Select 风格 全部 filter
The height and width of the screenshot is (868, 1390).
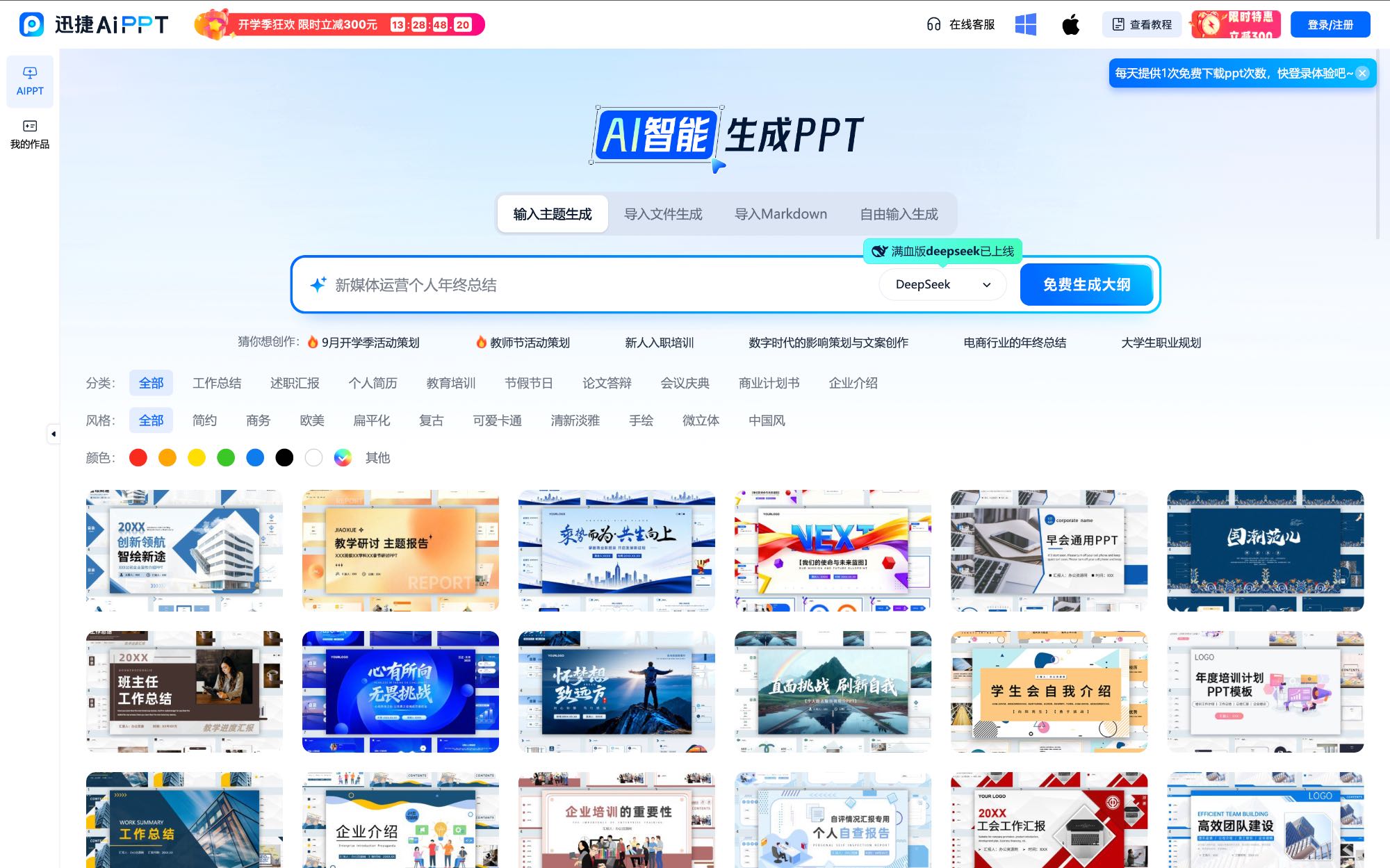tap(151, 420)
